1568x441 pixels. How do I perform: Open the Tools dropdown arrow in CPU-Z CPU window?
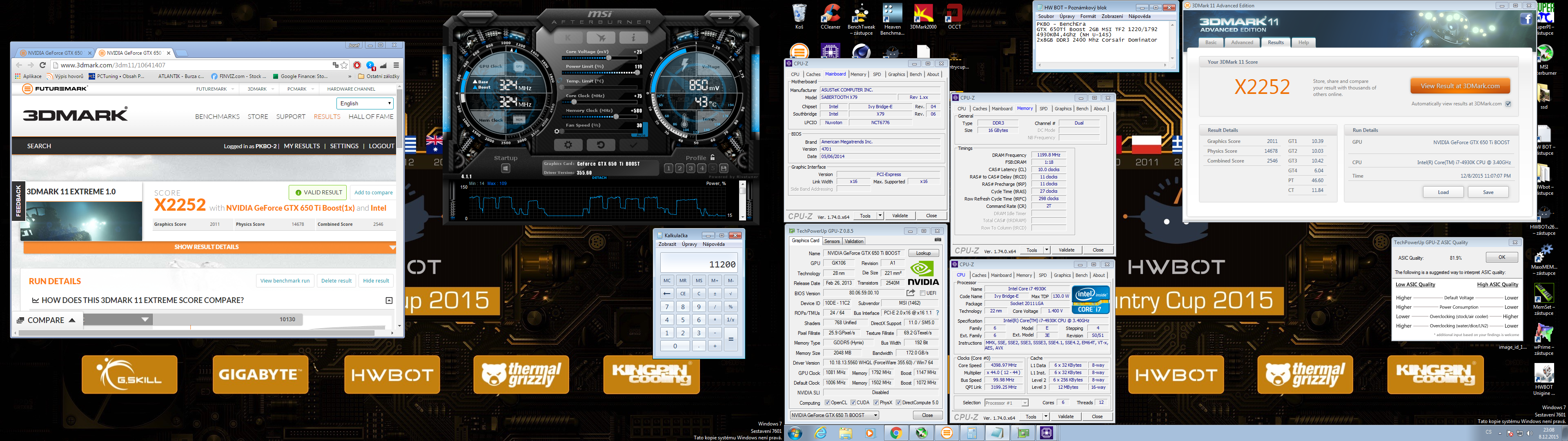1046,416
